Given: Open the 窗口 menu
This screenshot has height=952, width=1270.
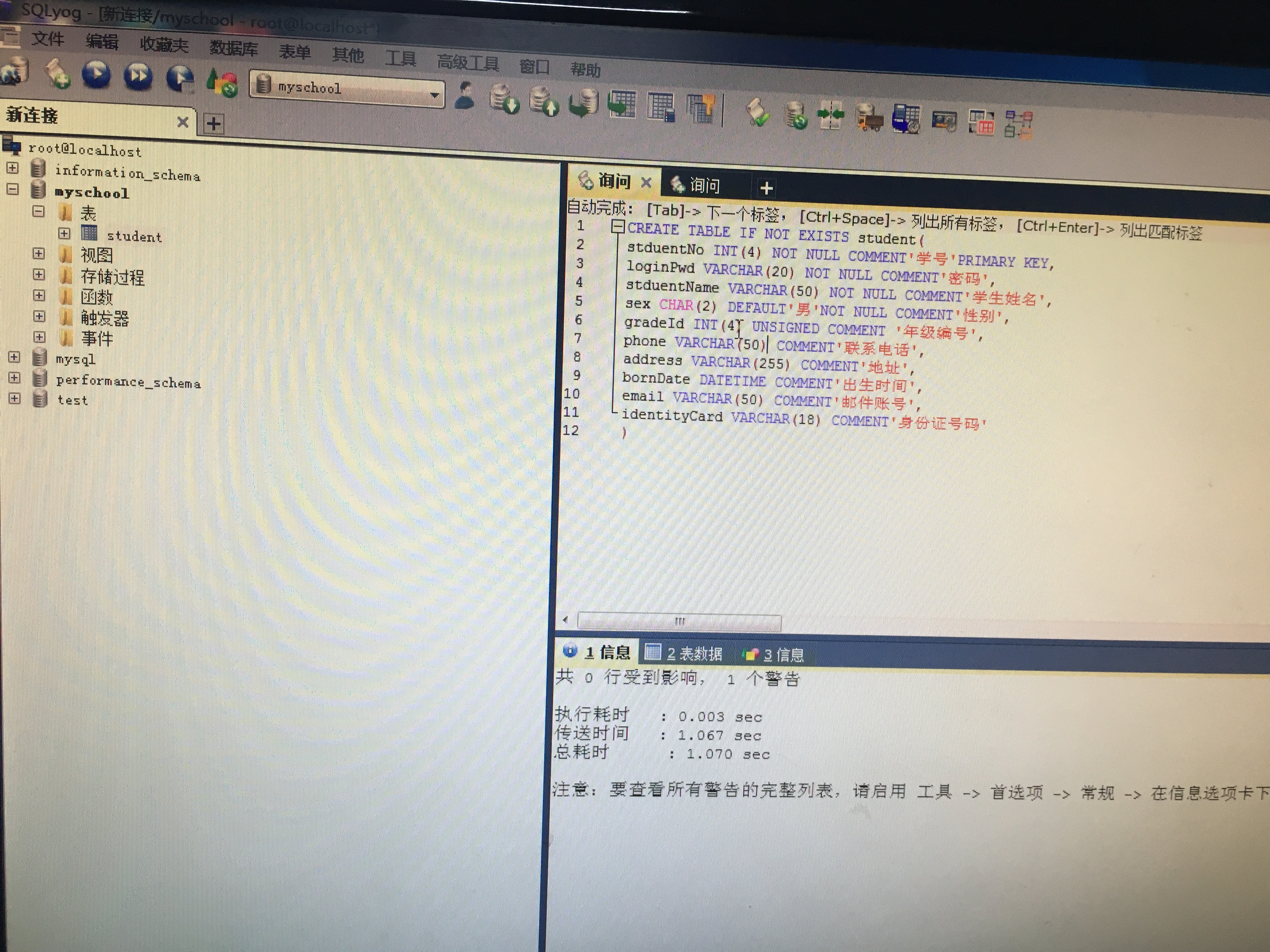Looking at the screenshot, I should tap(534, 66).
